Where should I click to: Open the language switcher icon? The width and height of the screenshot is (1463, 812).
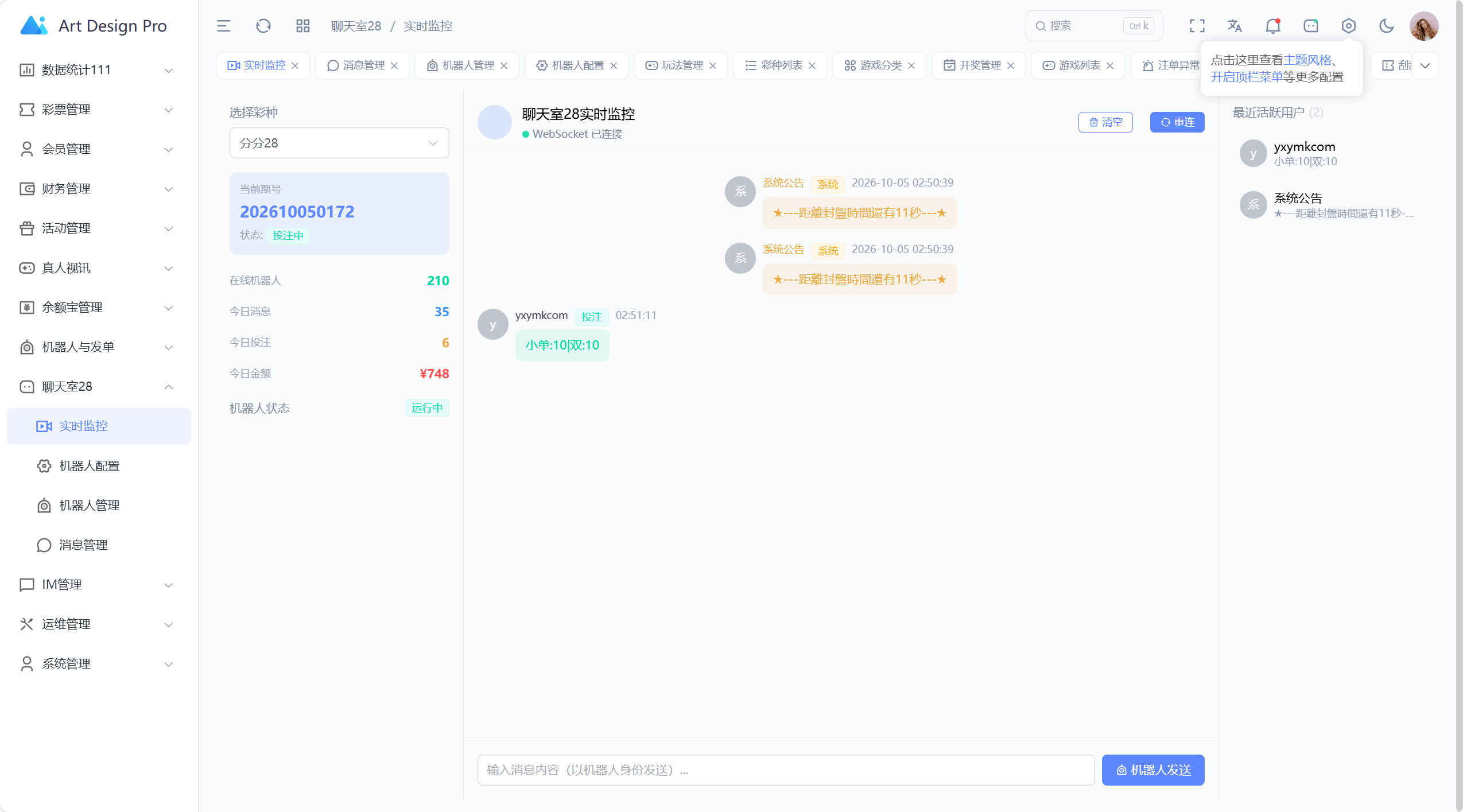(1235, 26)
